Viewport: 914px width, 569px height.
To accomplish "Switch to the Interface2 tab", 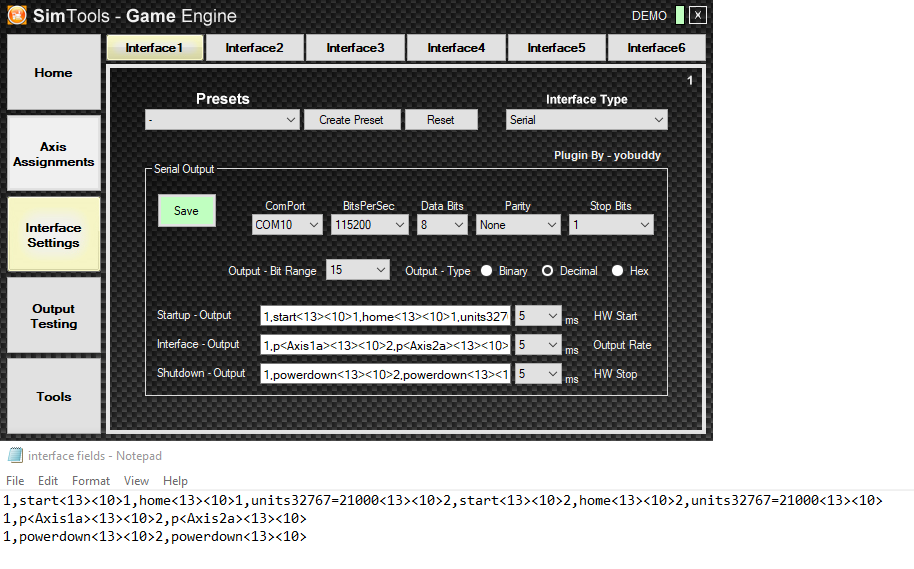I will tap(255, 48).
